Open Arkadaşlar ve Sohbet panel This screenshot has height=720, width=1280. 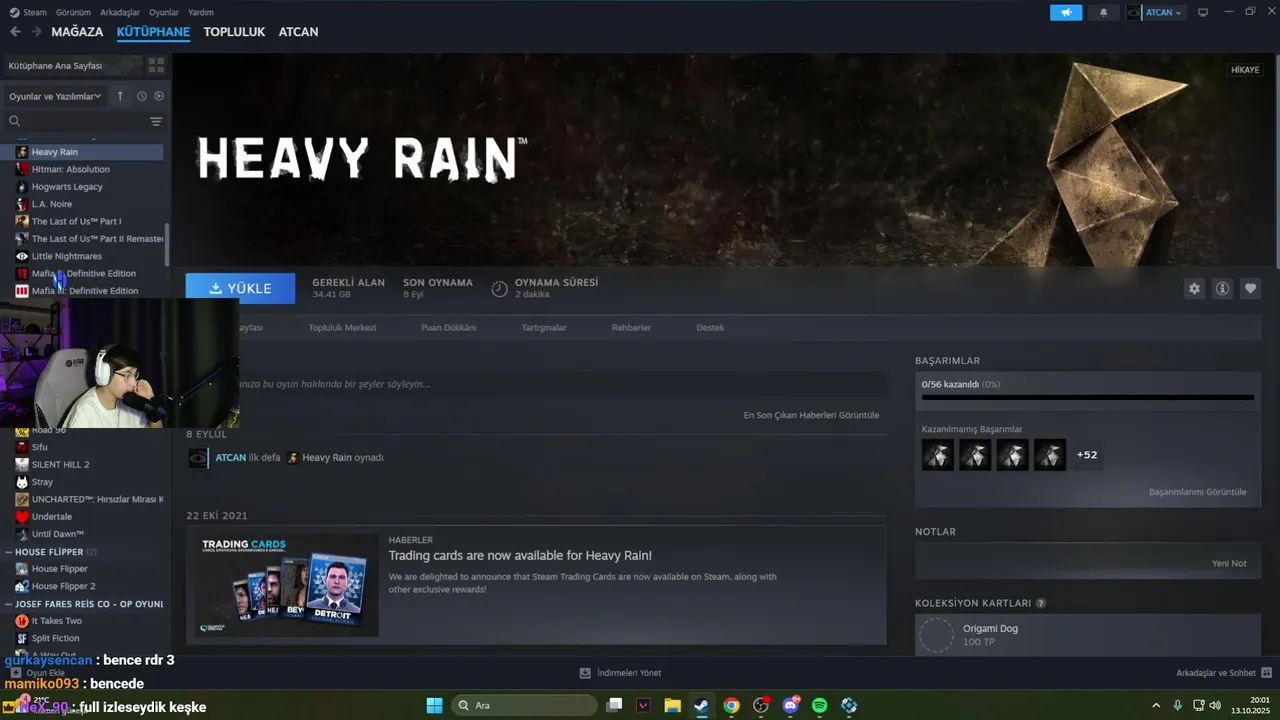tap(1223, 673)
